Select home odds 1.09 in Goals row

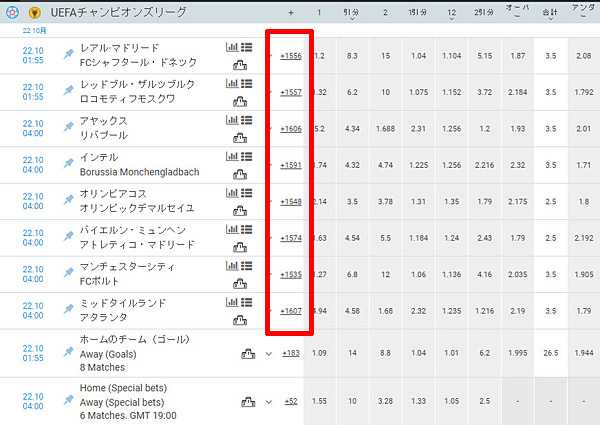(319, 353)
